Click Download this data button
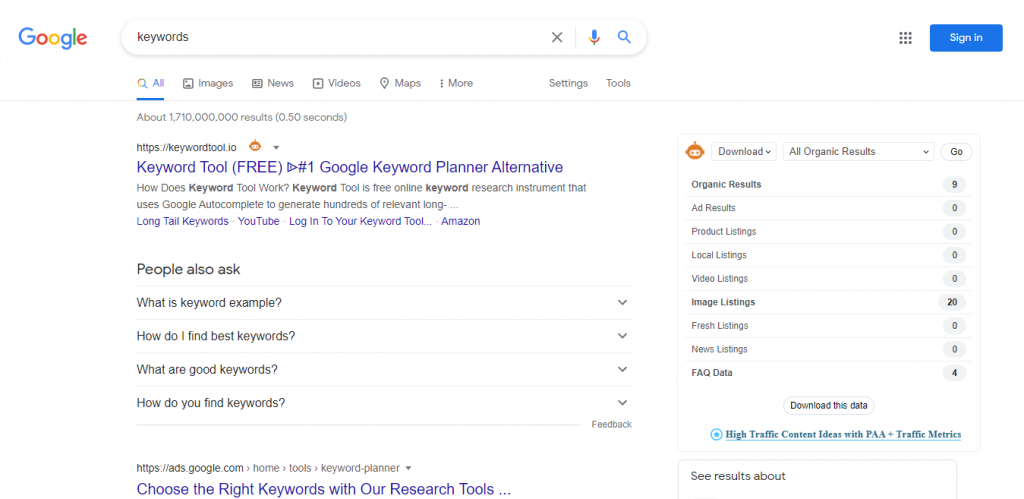The width and height of the screenshot is (1024, 499). tap(829, 406)
